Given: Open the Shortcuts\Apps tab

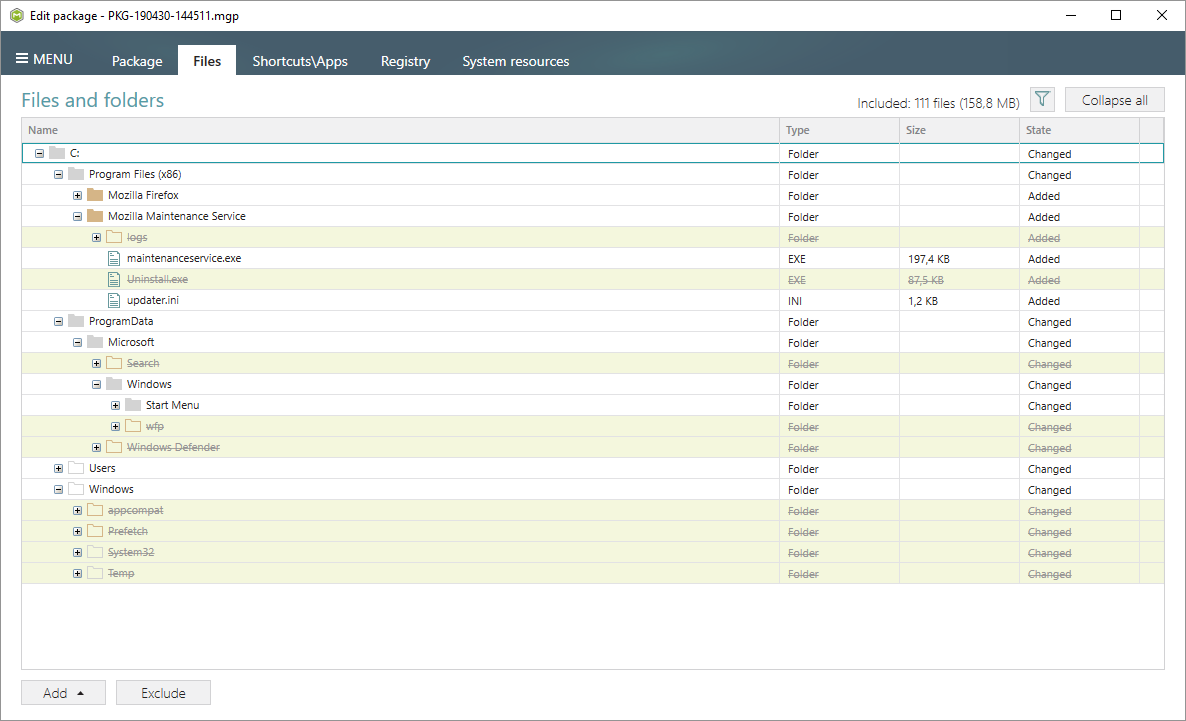Looking at the screenshot, I should coord(300,61).
